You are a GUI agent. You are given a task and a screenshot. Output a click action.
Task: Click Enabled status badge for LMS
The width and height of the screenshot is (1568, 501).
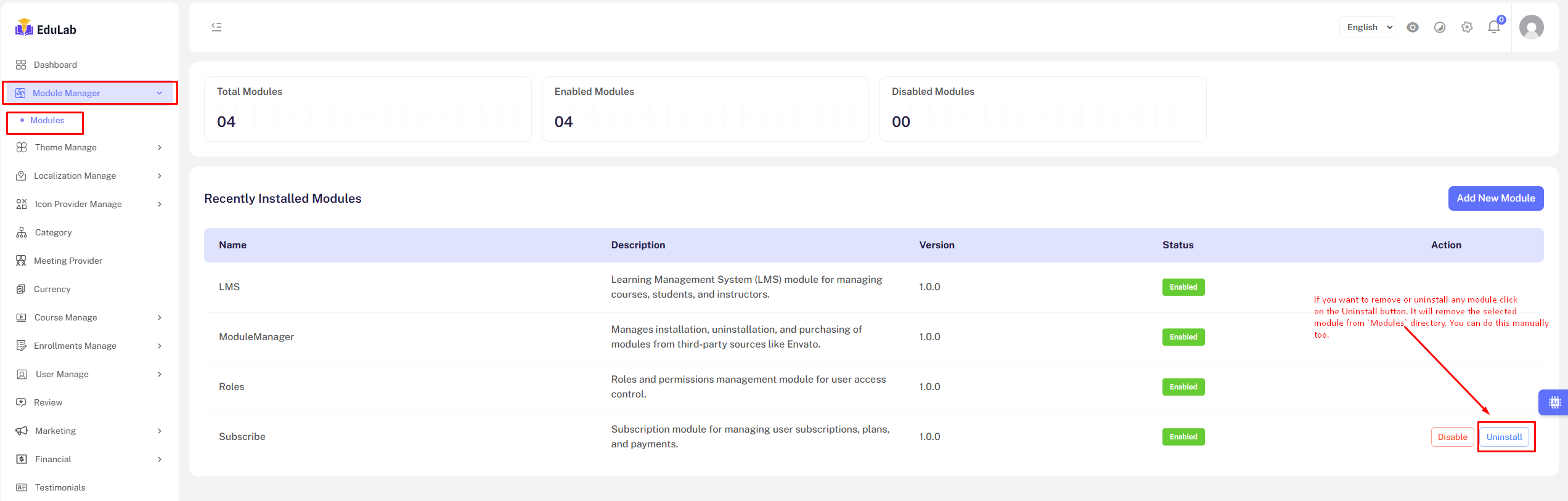click(1183, 287)
